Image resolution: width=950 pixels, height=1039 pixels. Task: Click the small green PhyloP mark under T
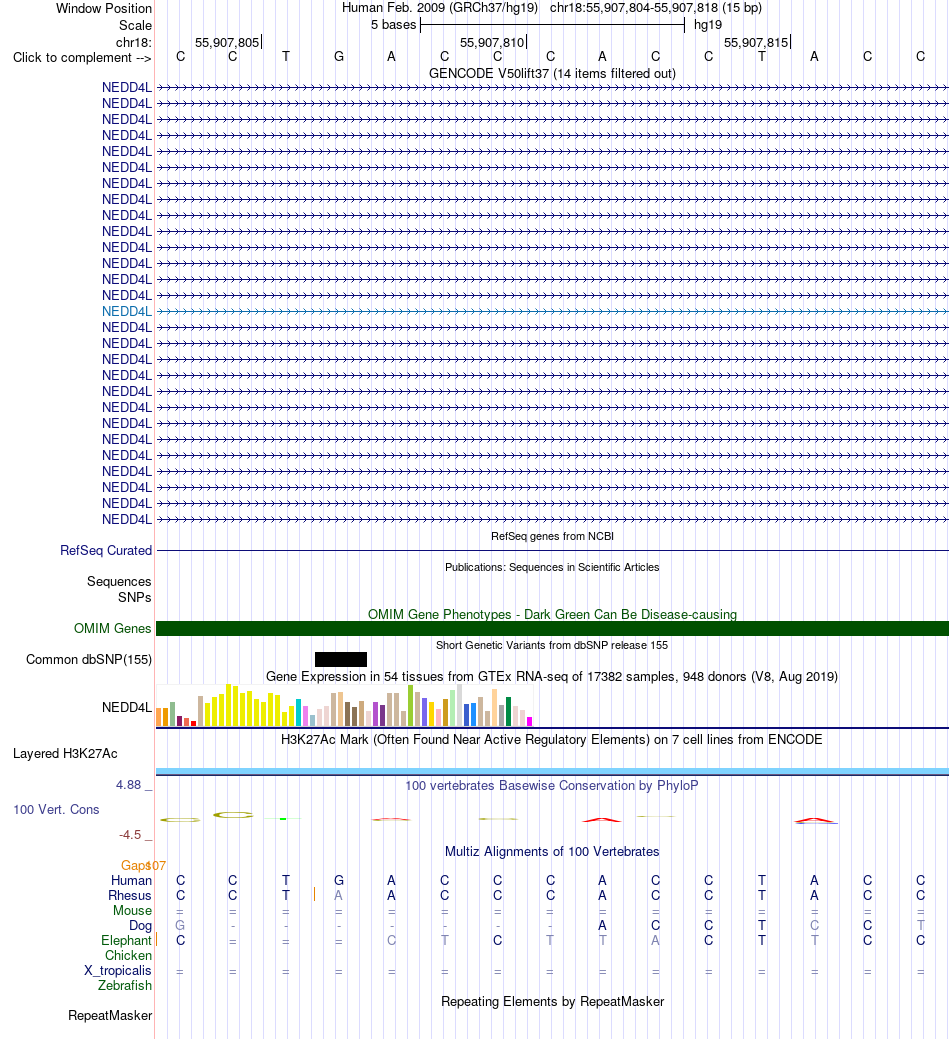click(x=283, y=819)
